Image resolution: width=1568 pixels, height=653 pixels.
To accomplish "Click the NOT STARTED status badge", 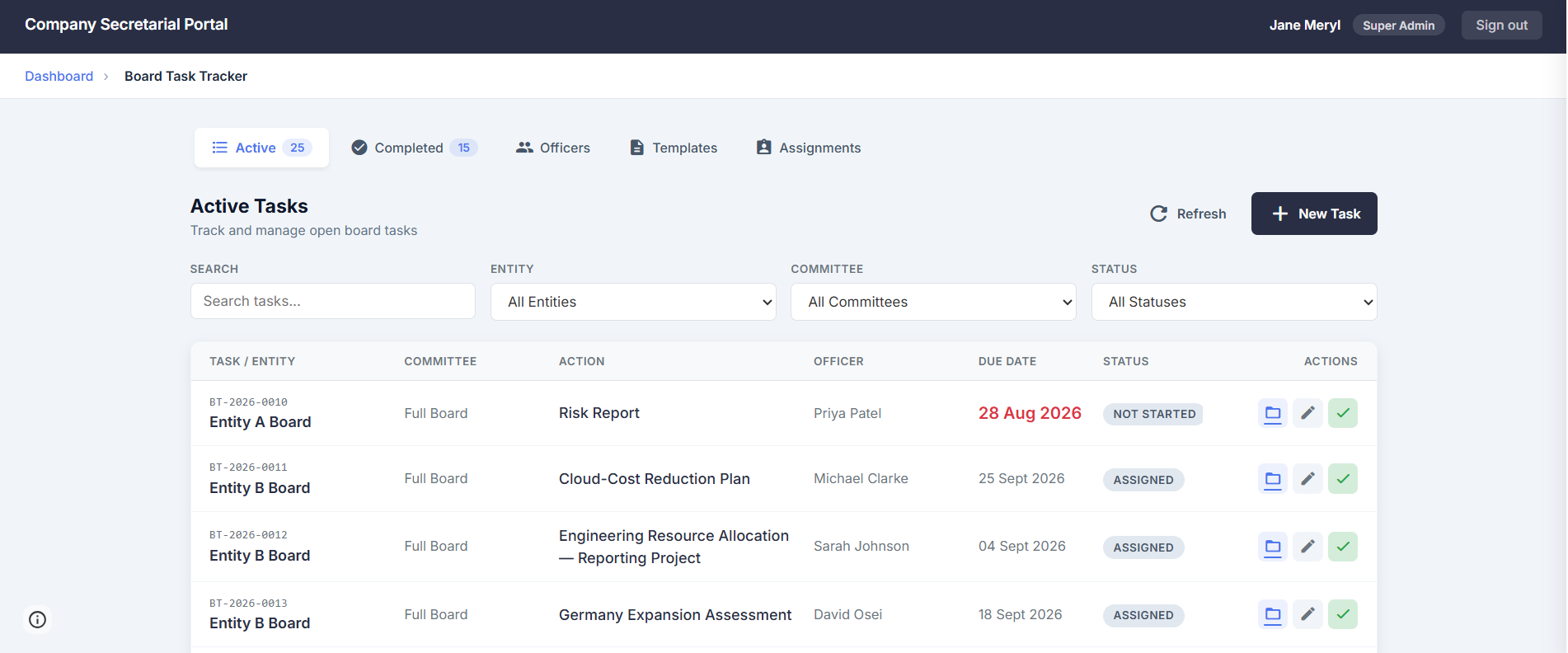I will point(1153,414).
